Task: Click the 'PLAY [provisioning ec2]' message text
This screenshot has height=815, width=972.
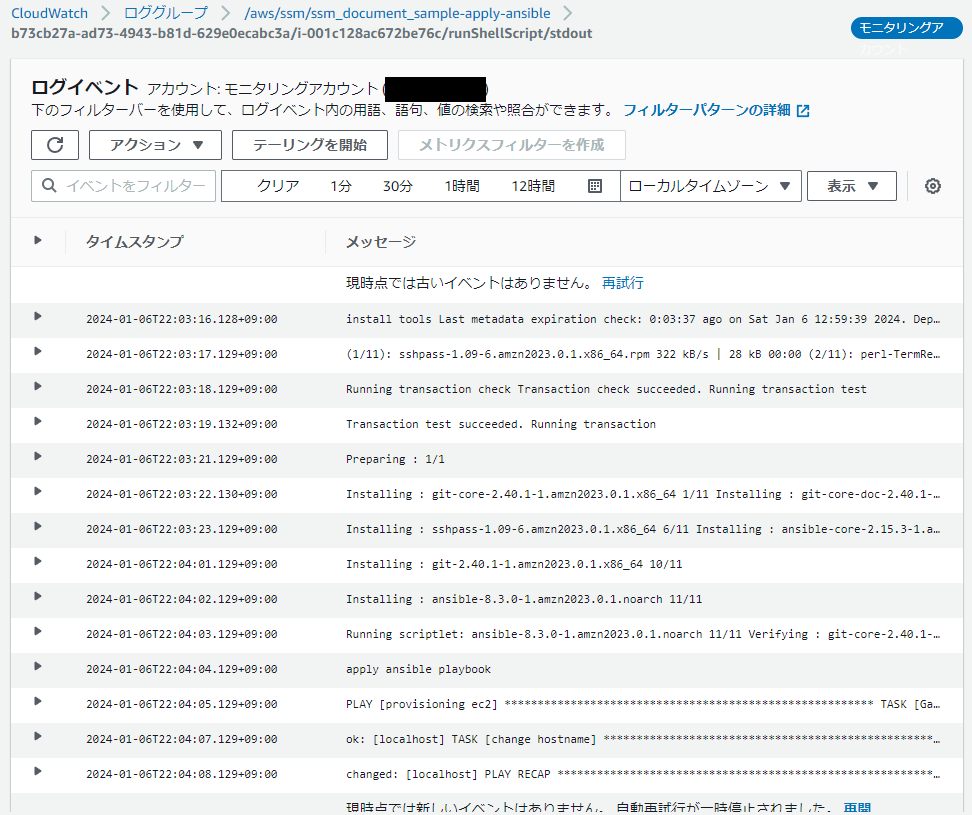Action: tap(643, 704)
